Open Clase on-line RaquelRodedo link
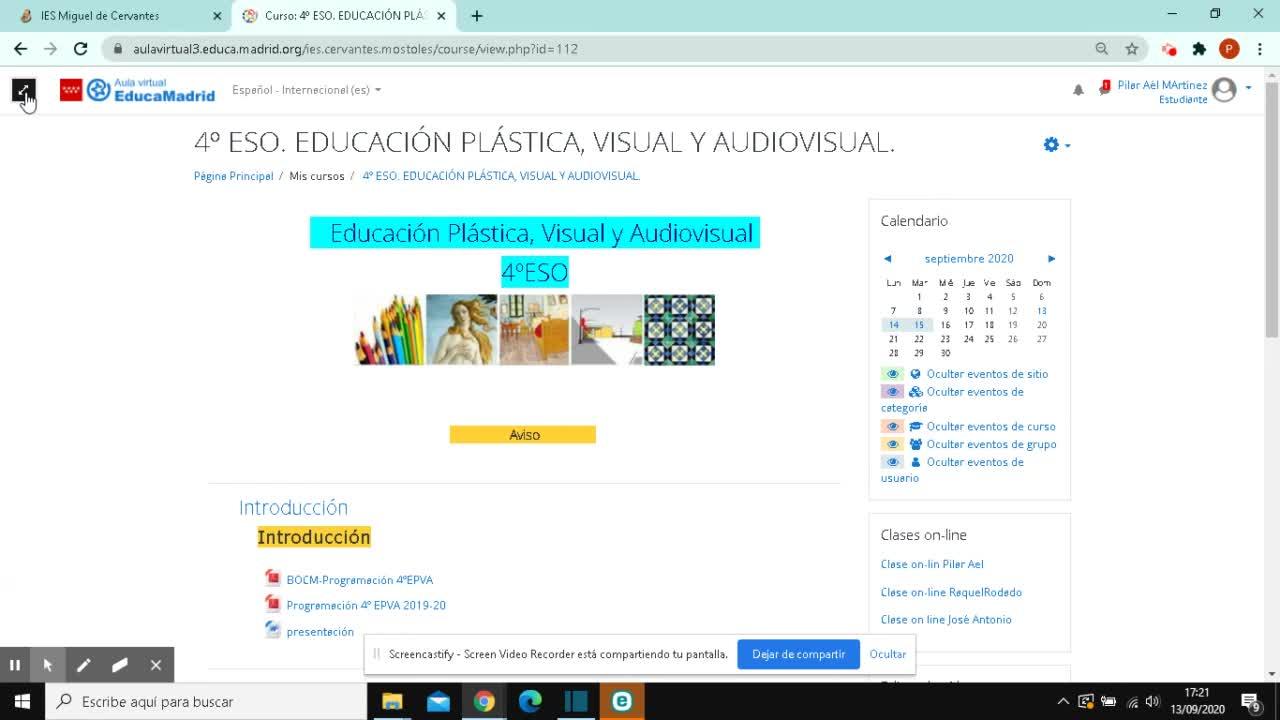Image resolution: width=1280 pixels, height=720 pixels. [x=951, y=592]
